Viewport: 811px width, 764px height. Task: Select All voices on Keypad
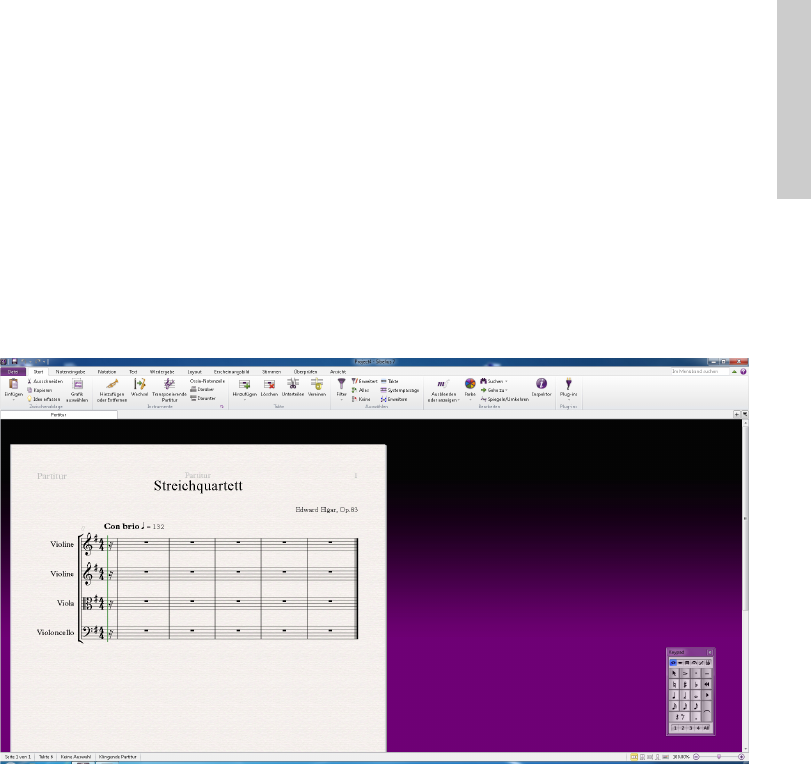[x=707, y=728]
